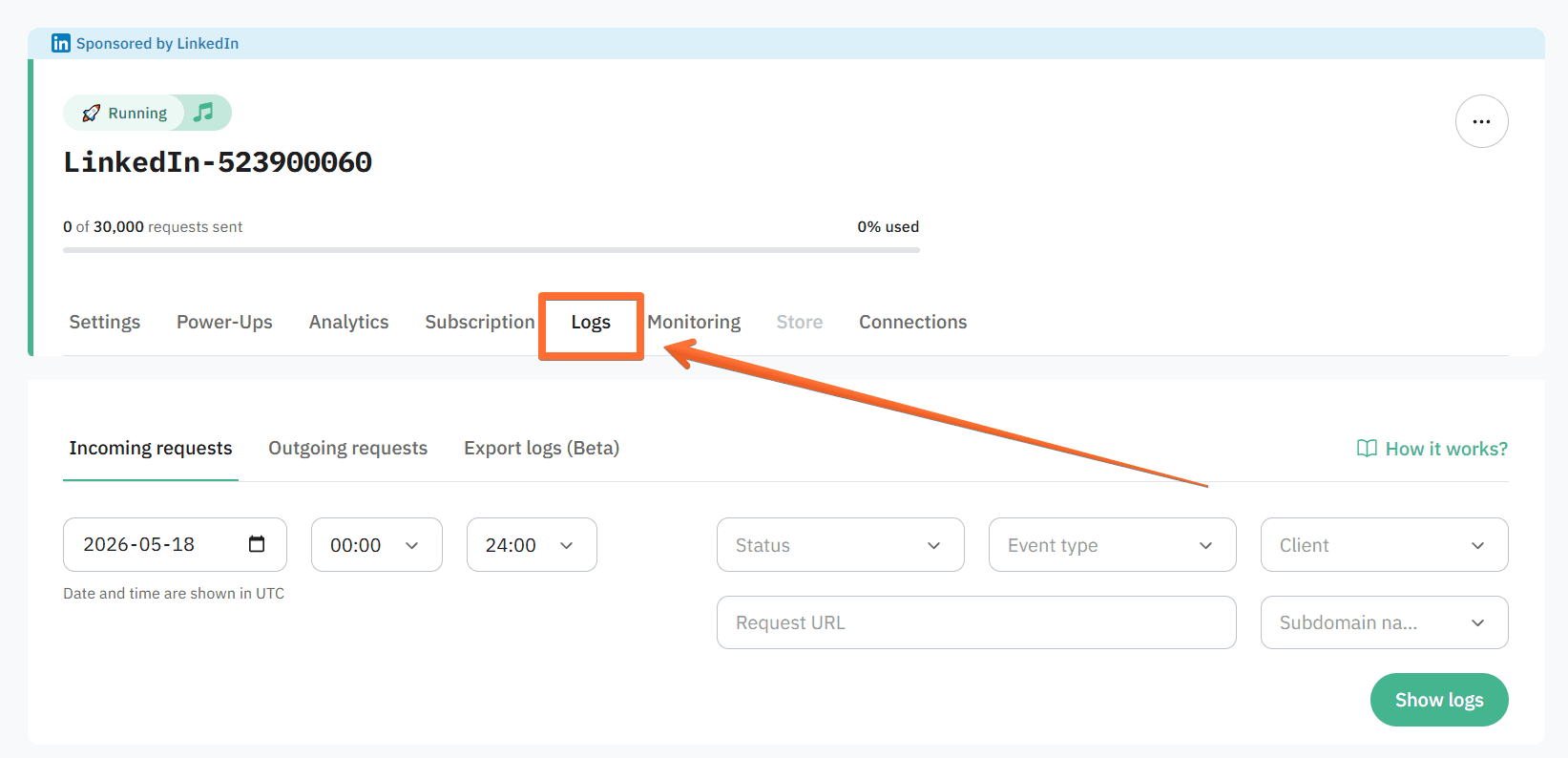The height and width of the screenshot is (758, 1568).
Task: Open the Subscription tab
Action: pos(480,322)
